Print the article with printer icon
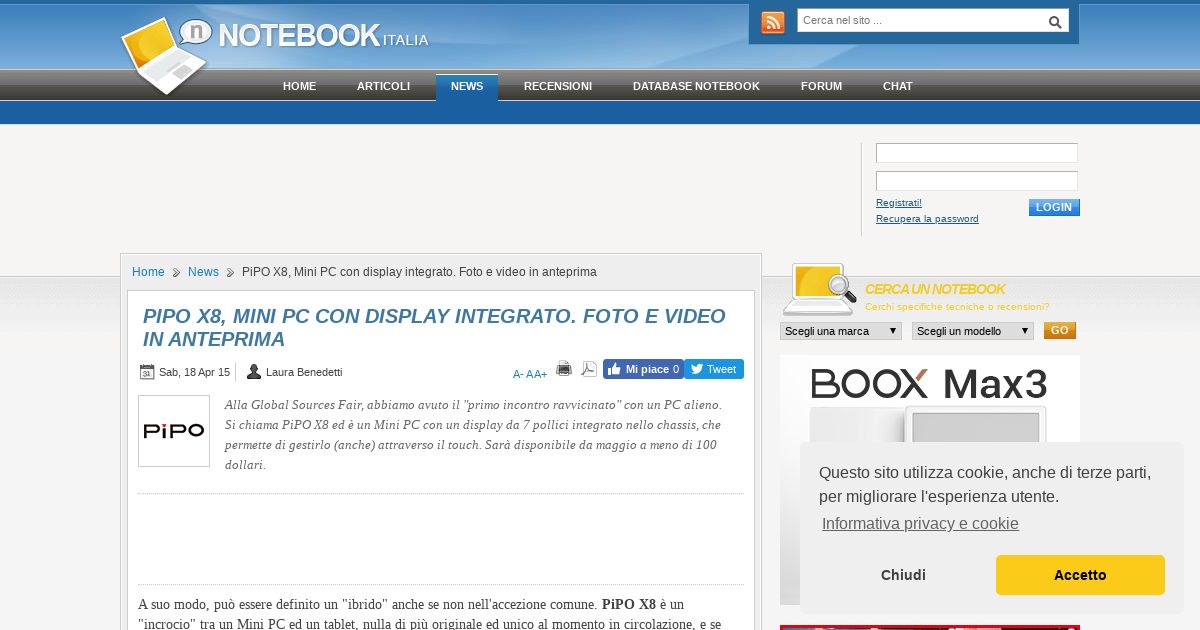The image size is (1200, 630). (x=564, y=368)
